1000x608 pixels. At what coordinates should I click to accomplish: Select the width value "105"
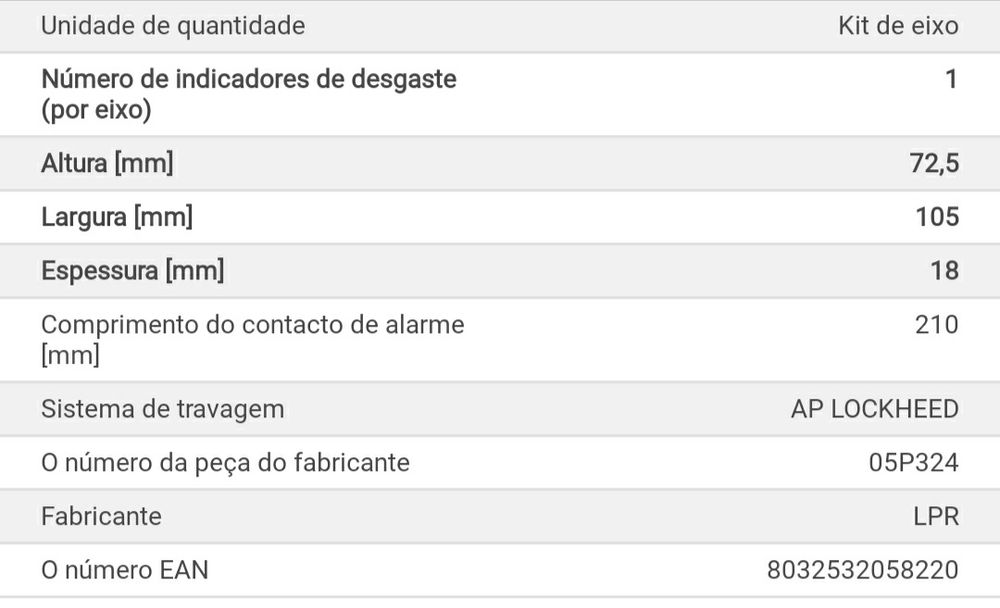(937, 217)
